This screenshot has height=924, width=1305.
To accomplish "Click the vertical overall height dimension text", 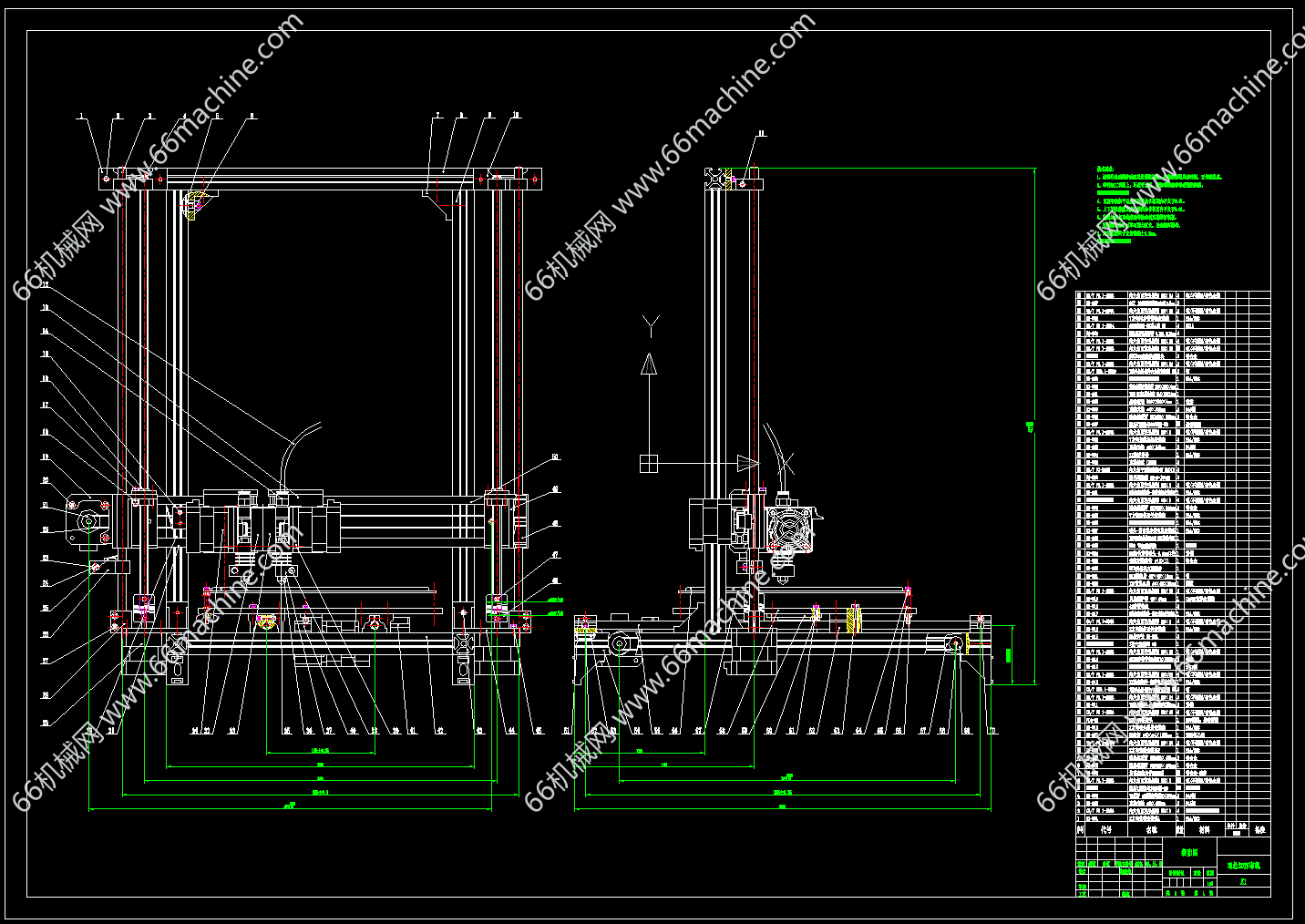I will coord(1030,426).
